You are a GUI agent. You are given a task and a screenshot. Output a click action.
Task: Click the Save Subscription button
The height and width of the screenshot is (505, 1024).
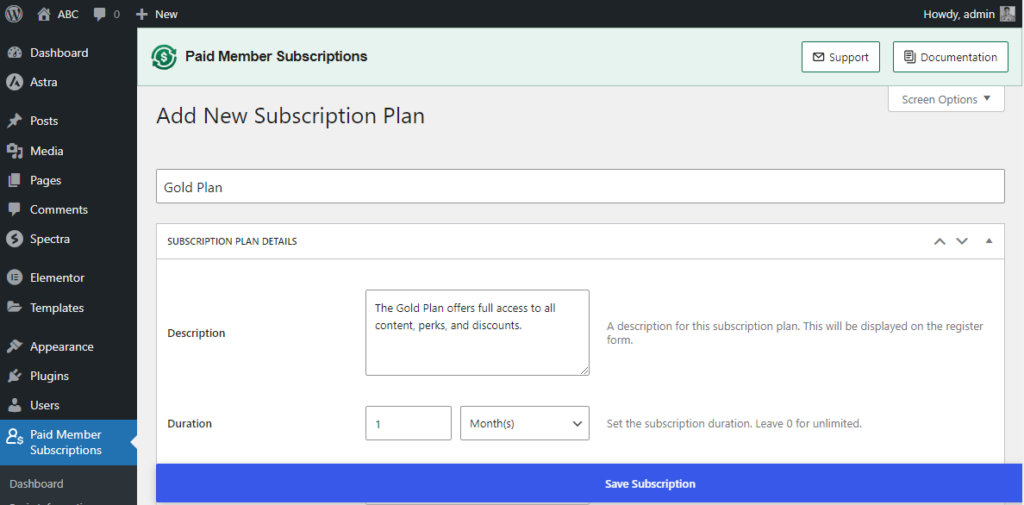(x=589, y=483)
